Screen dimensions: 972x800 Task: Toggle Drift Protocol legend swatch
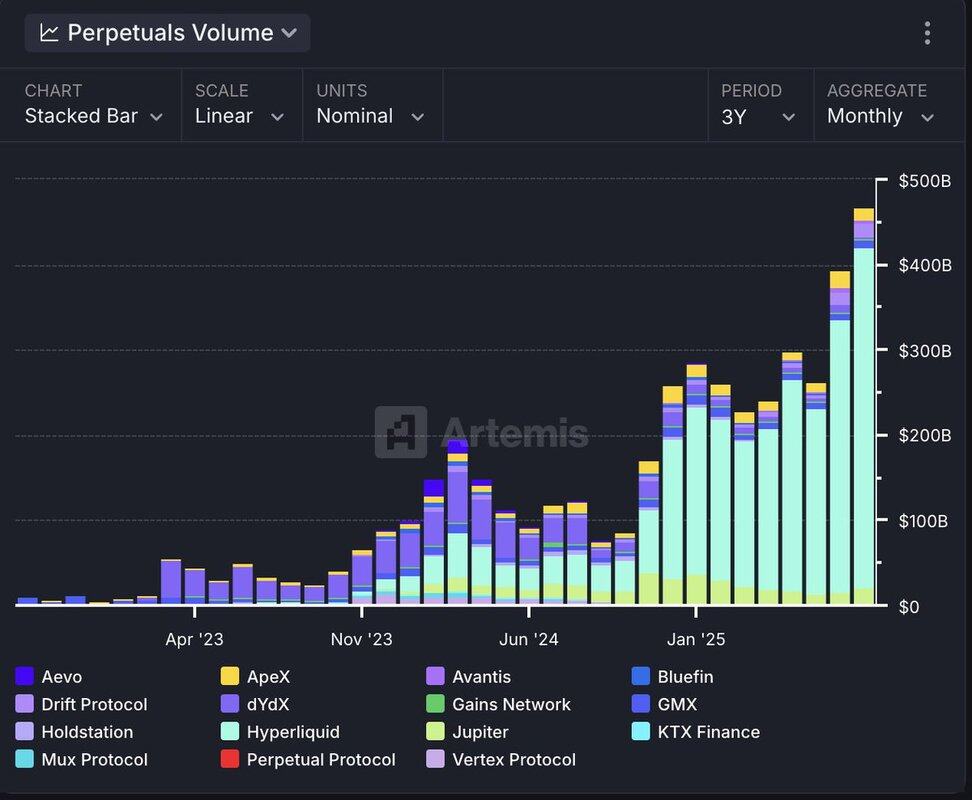pos(24,704)
